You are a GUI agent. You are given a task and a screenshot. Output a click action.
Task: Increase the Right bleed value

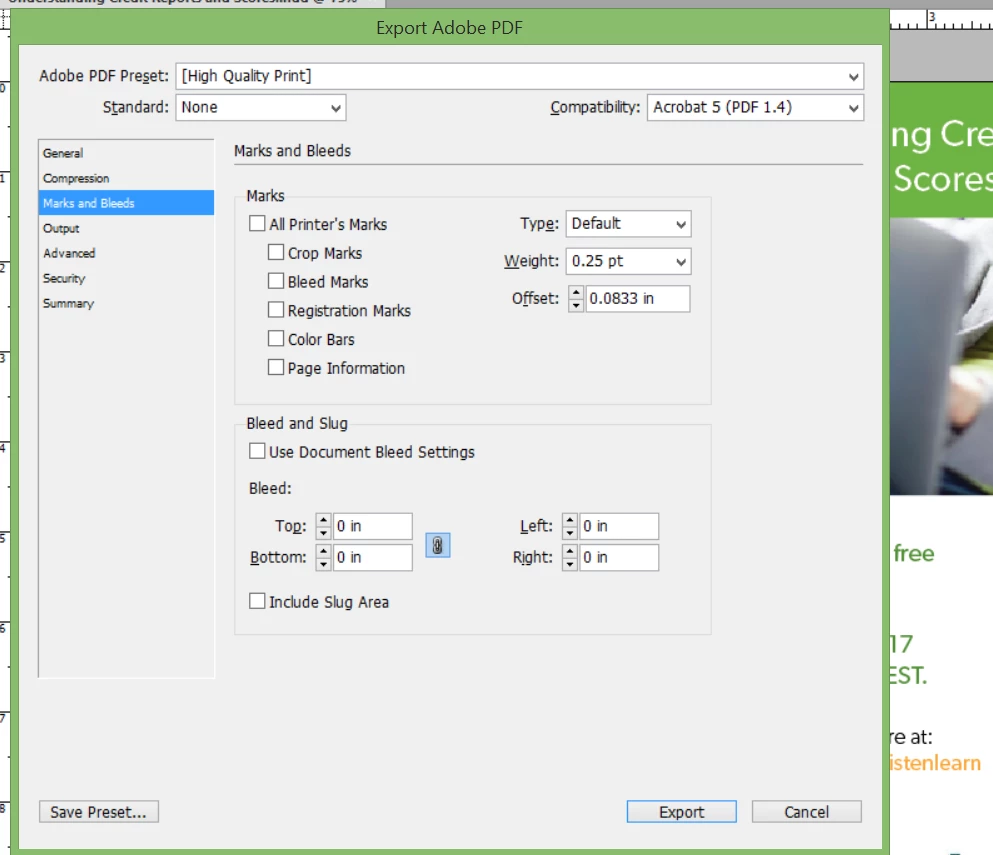pos(570,551)
